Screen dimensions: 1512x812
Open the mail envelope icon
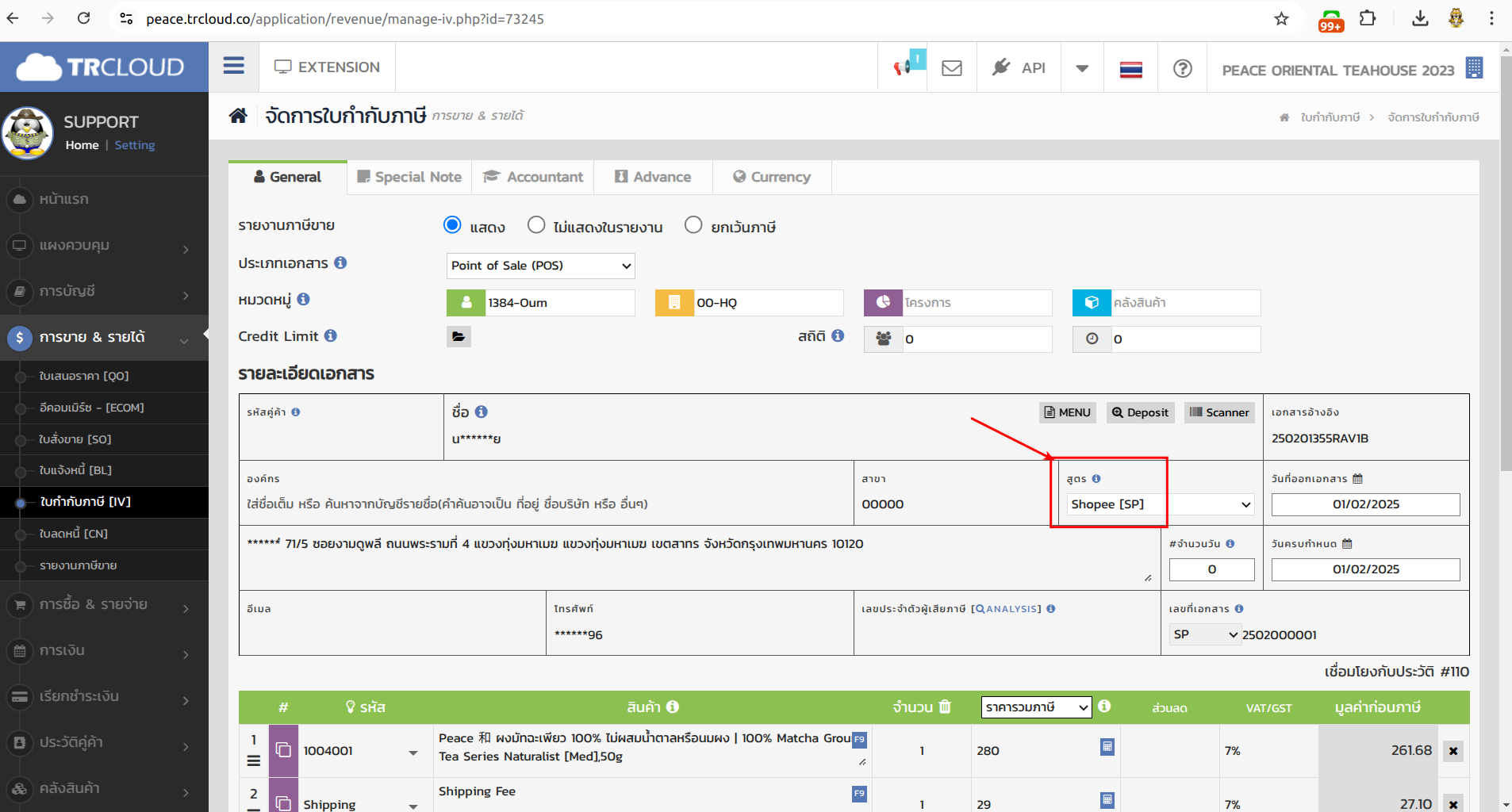point(952,68)
